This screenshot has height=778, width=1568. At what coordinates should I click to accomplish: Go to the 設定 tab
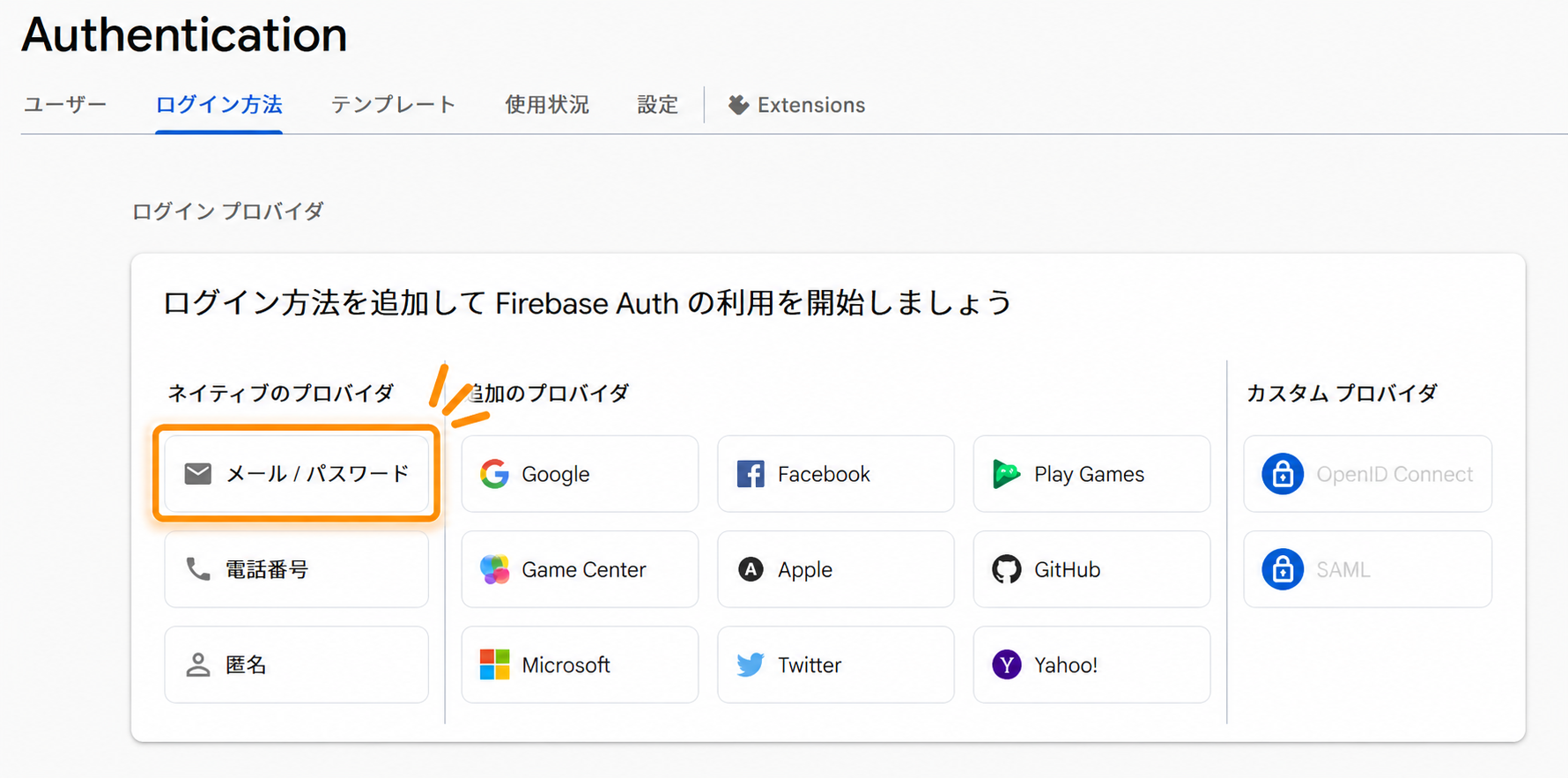point(658,105)
